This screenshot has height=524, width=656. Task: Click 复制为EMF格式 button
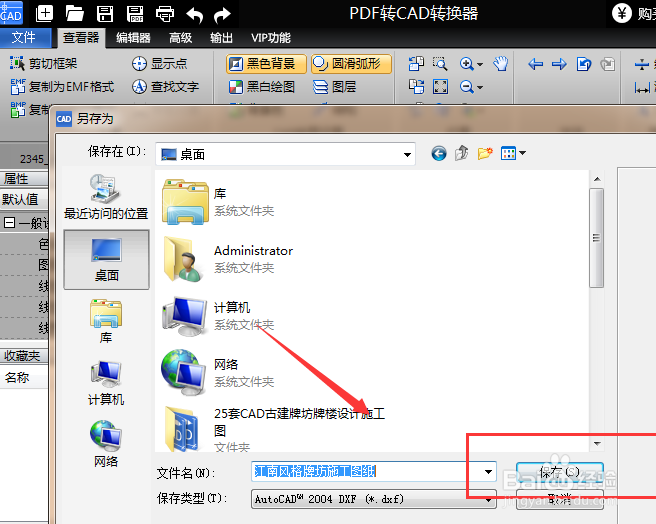pos(62,87)
